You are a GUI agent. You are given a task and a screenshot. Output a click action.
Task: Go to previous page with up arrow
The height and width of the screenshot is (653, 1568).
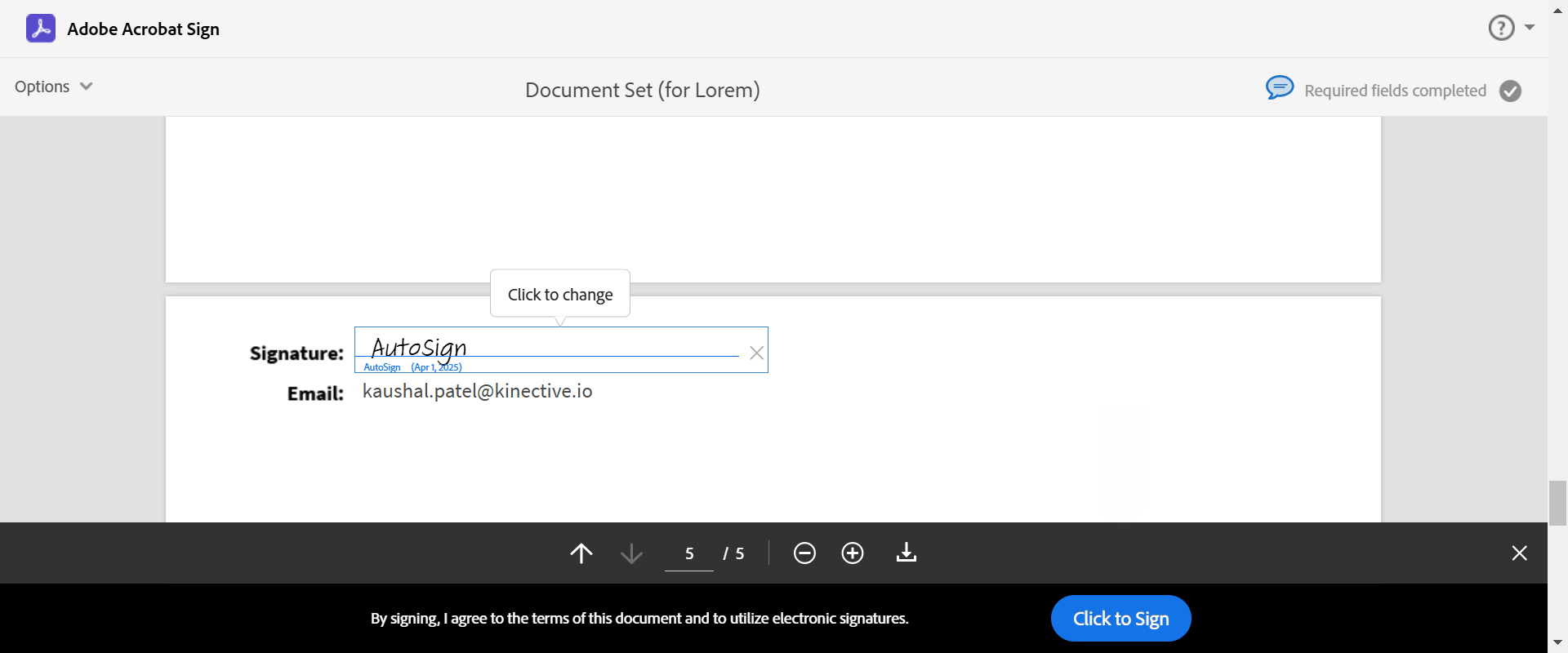[x=581, y=553]
